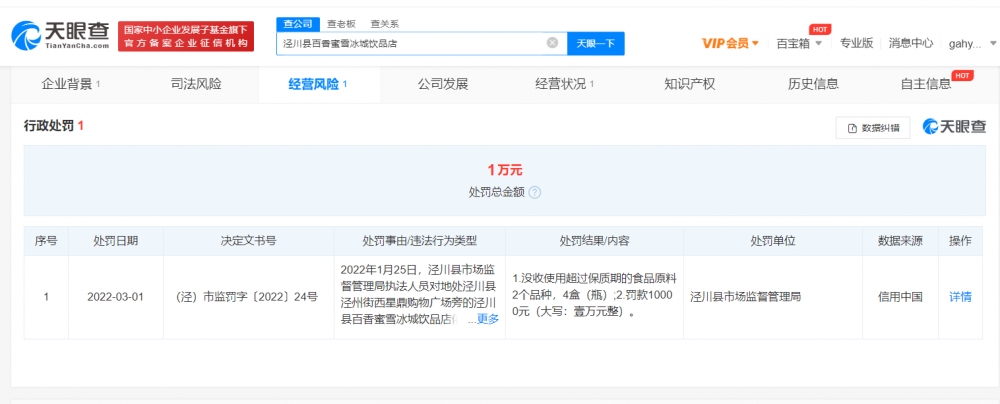1000x404 pixels.
Task: Expand penalty reason with 更多 link
Action: click(x=488, y=320)
